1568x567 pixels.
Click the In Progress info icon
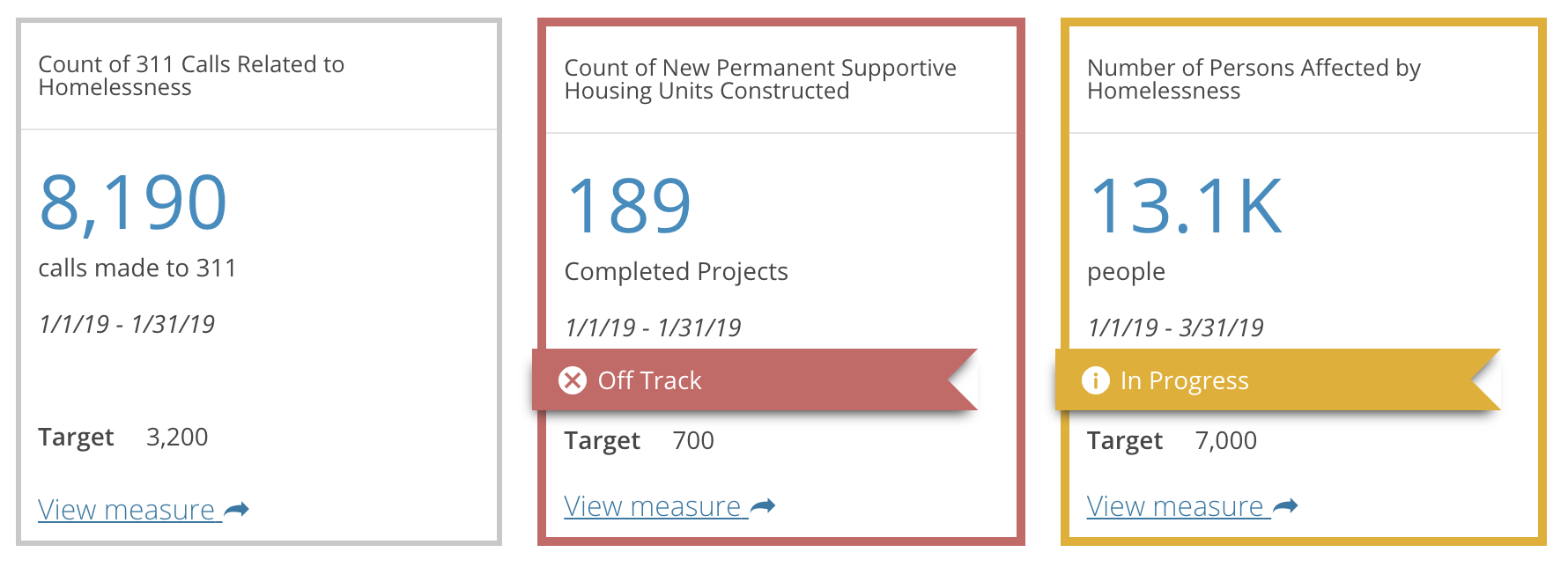click(x=1095, y=380)
